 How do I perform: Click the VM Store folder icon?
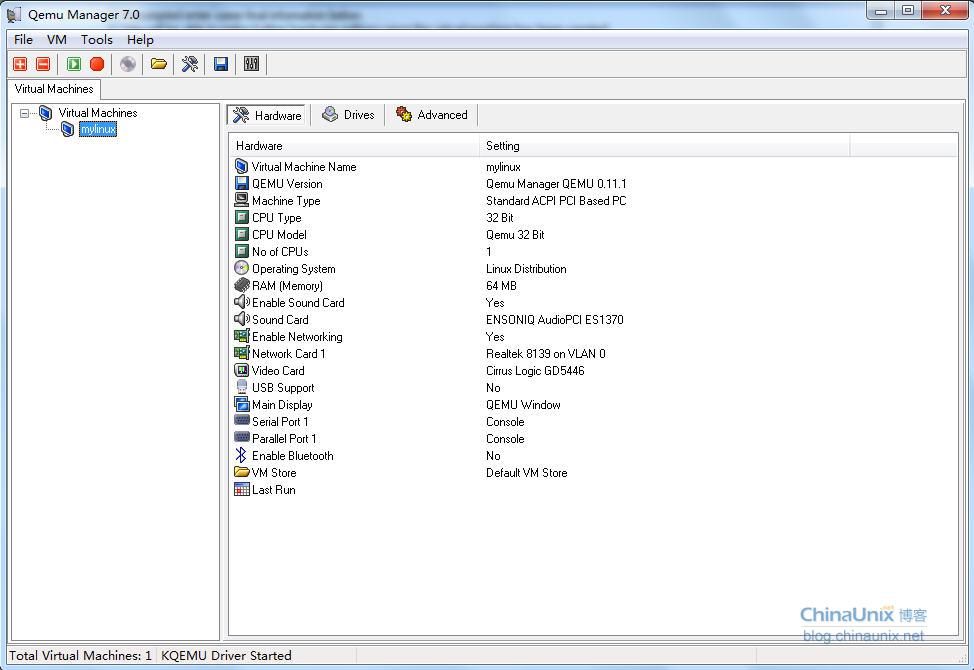point(242,472)
